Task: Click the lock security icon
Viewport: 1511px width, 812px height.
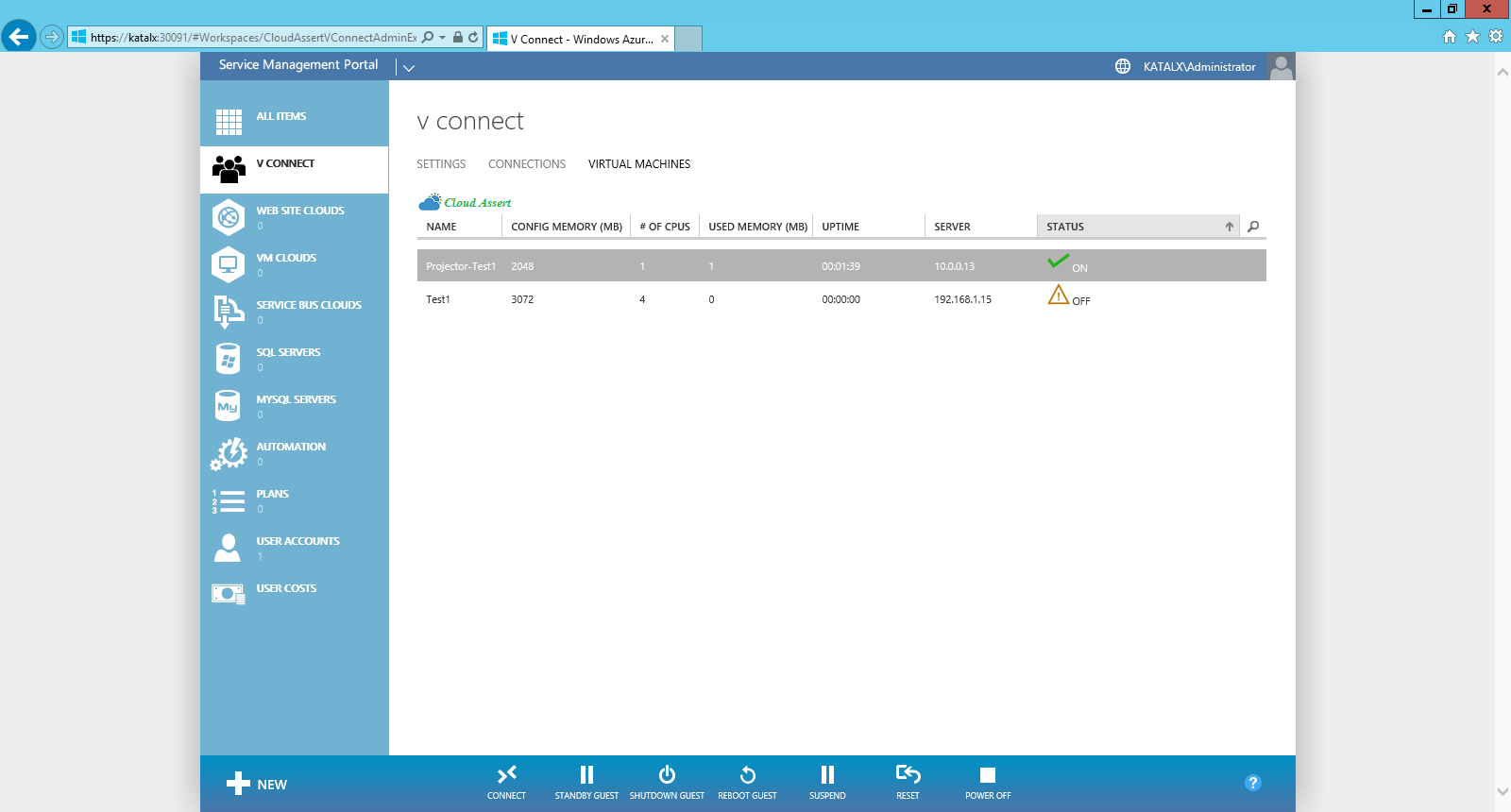Action: pos(458,38)
